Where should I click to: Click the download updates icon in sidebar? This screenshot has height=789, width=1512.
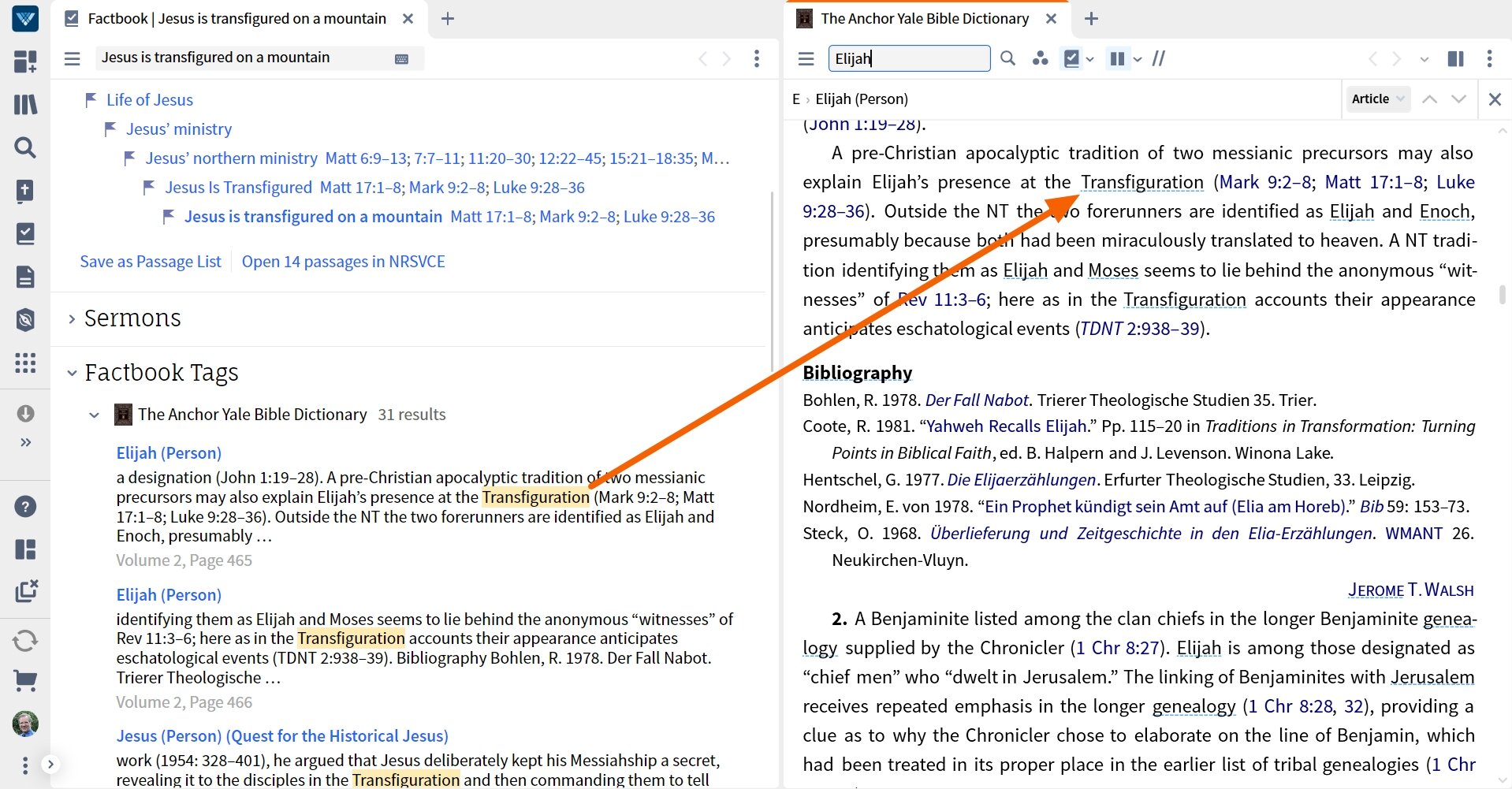(x=25, y=413)
